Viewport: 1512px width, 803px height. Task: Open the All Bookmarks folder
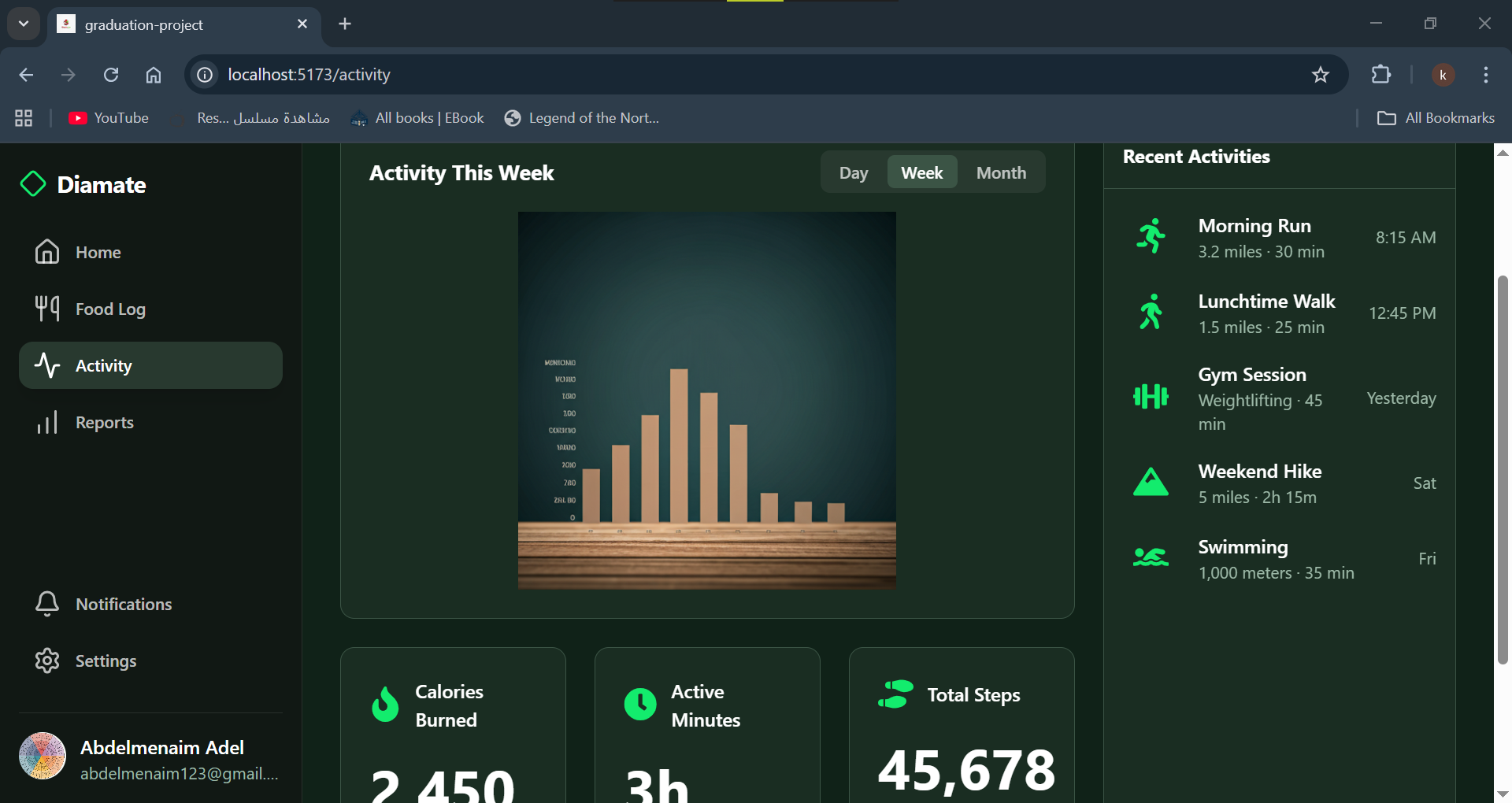[1436, 118]
